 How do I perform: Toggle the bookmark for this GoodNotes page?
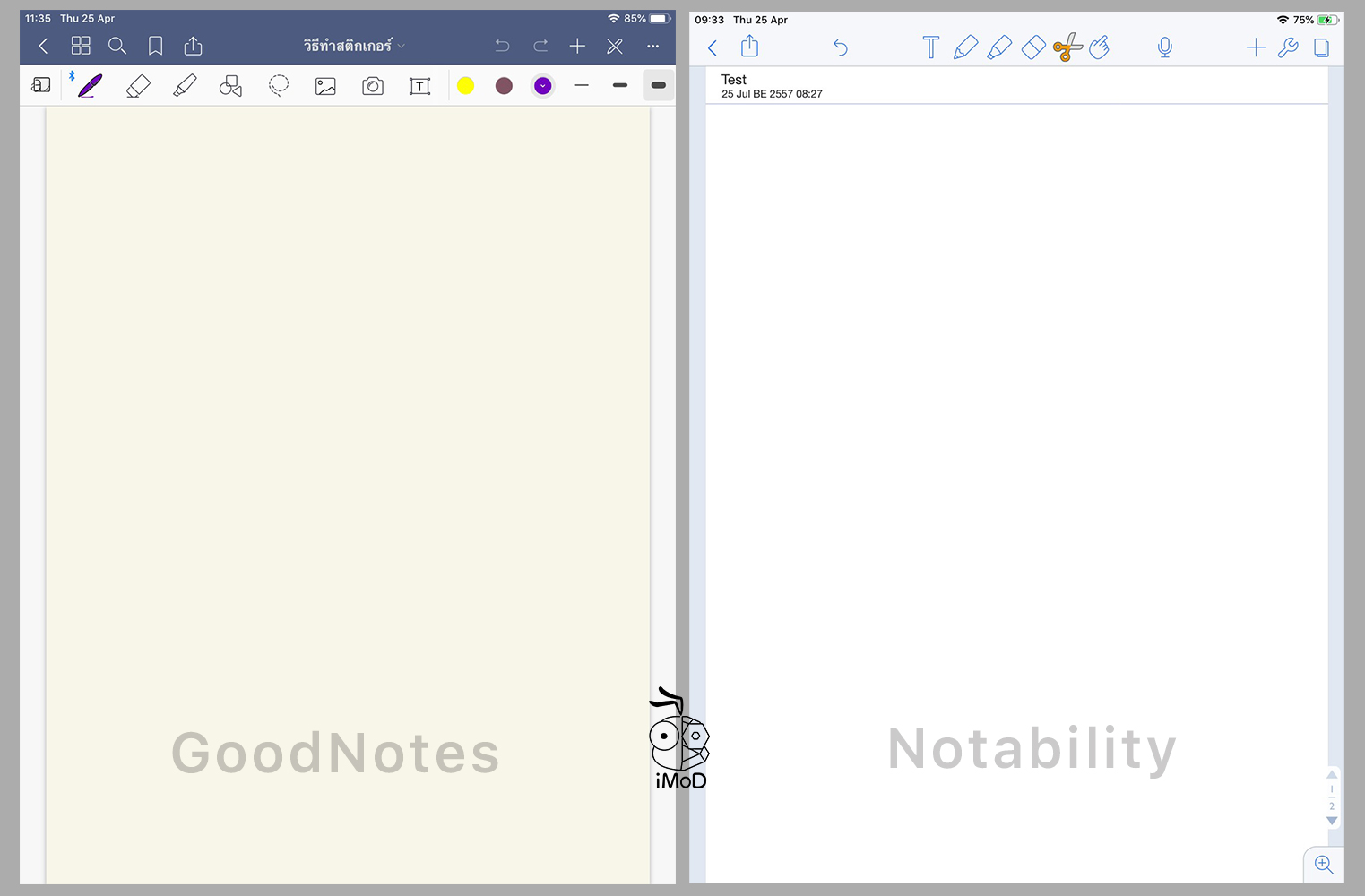pos(155,46)
